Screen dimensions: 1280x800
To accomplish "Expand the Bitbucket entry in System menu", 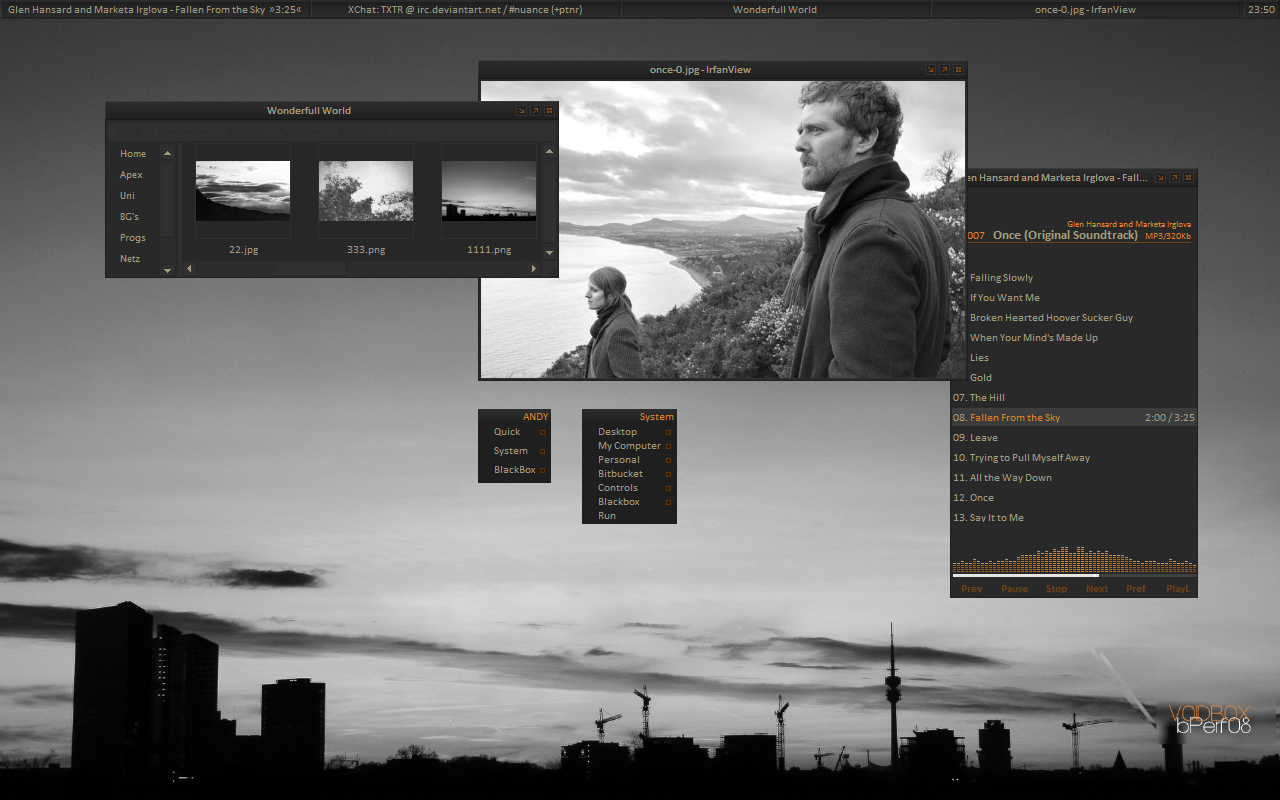I will point(629,474).
